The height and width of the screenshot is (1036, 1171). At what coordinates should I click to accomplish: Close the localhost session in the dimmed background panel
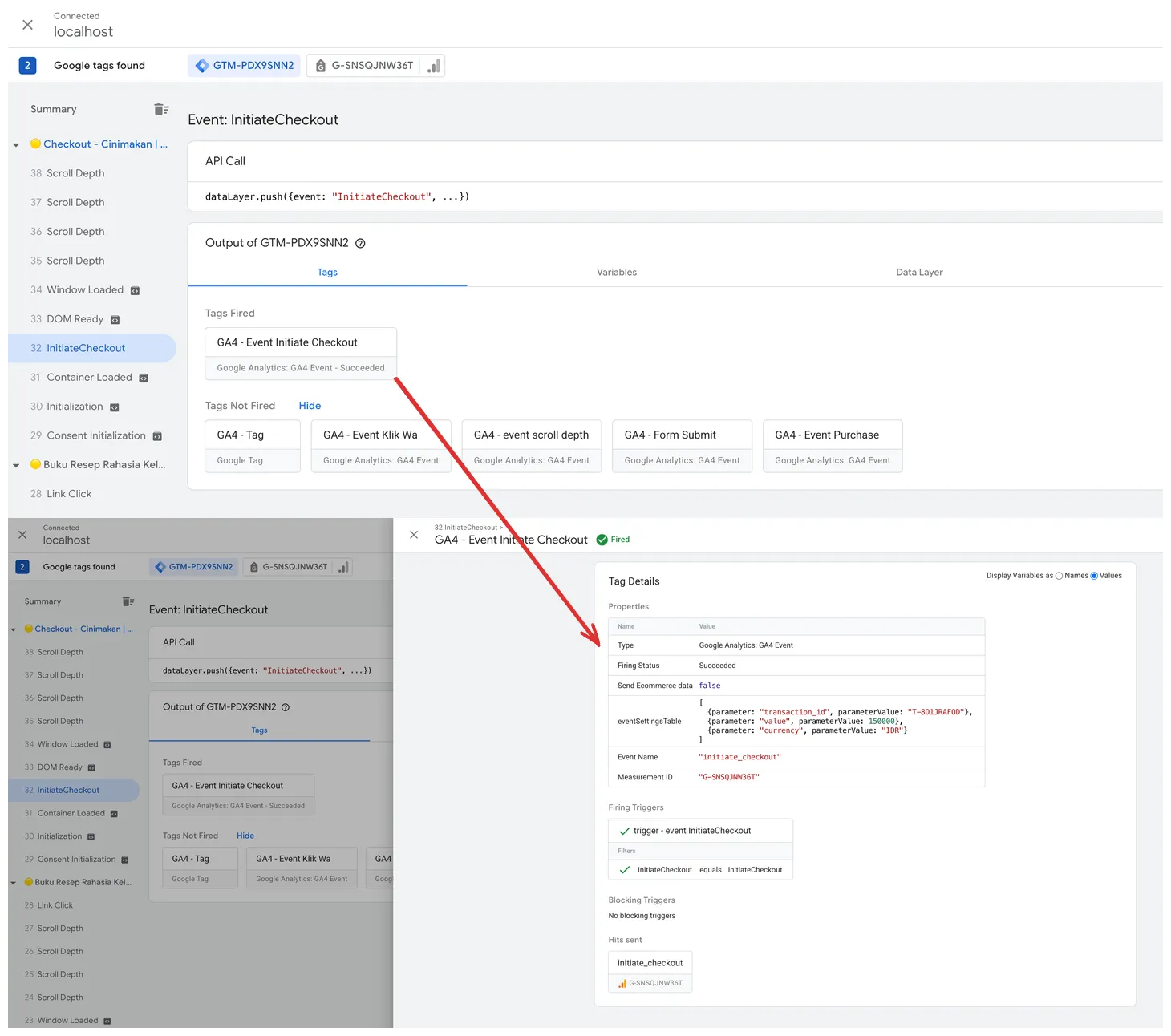point(22,535)
